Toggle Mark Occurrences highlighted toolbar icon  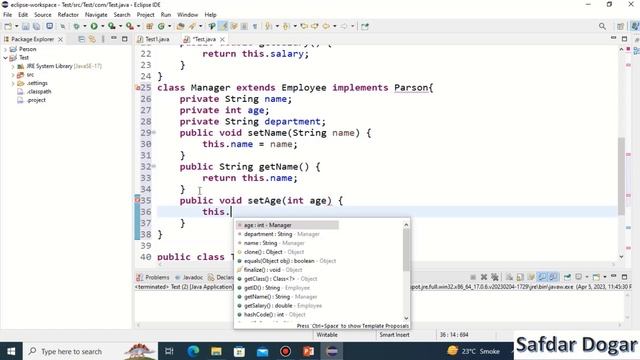point(223,26)
